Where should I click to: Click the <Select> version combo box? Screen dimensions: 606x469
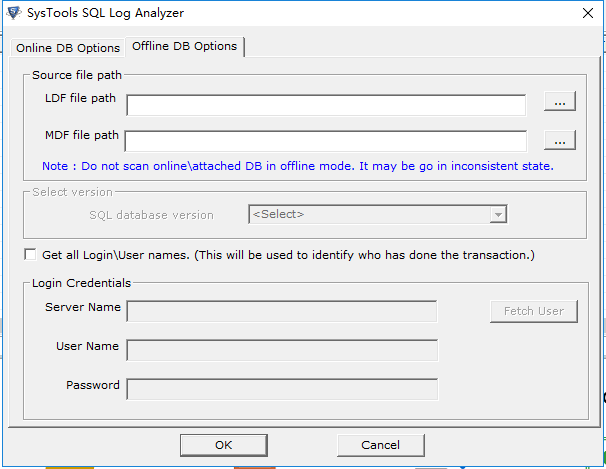pyautogui.click(x=378, y=214)
